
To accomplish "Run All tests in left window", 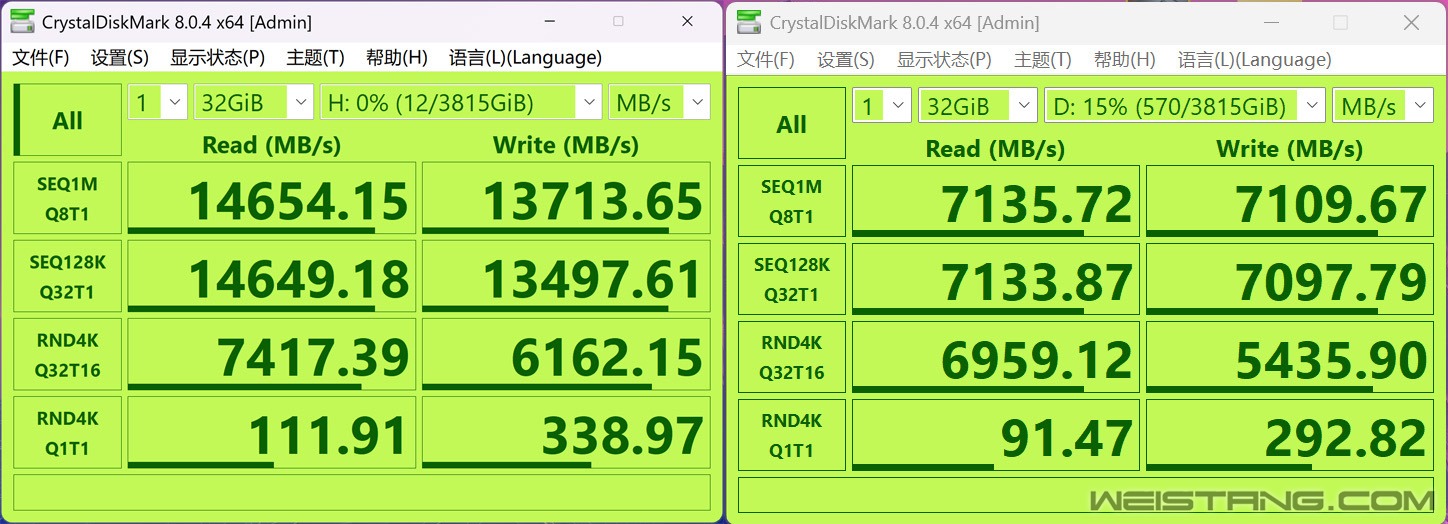I will (x=67, y=120).
